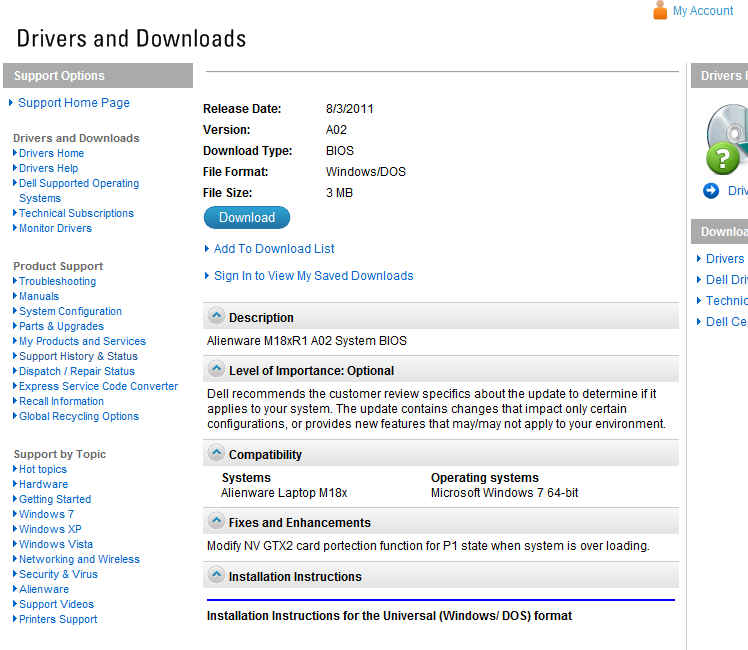Click the Windows/DOS file format value

(366, 172)
